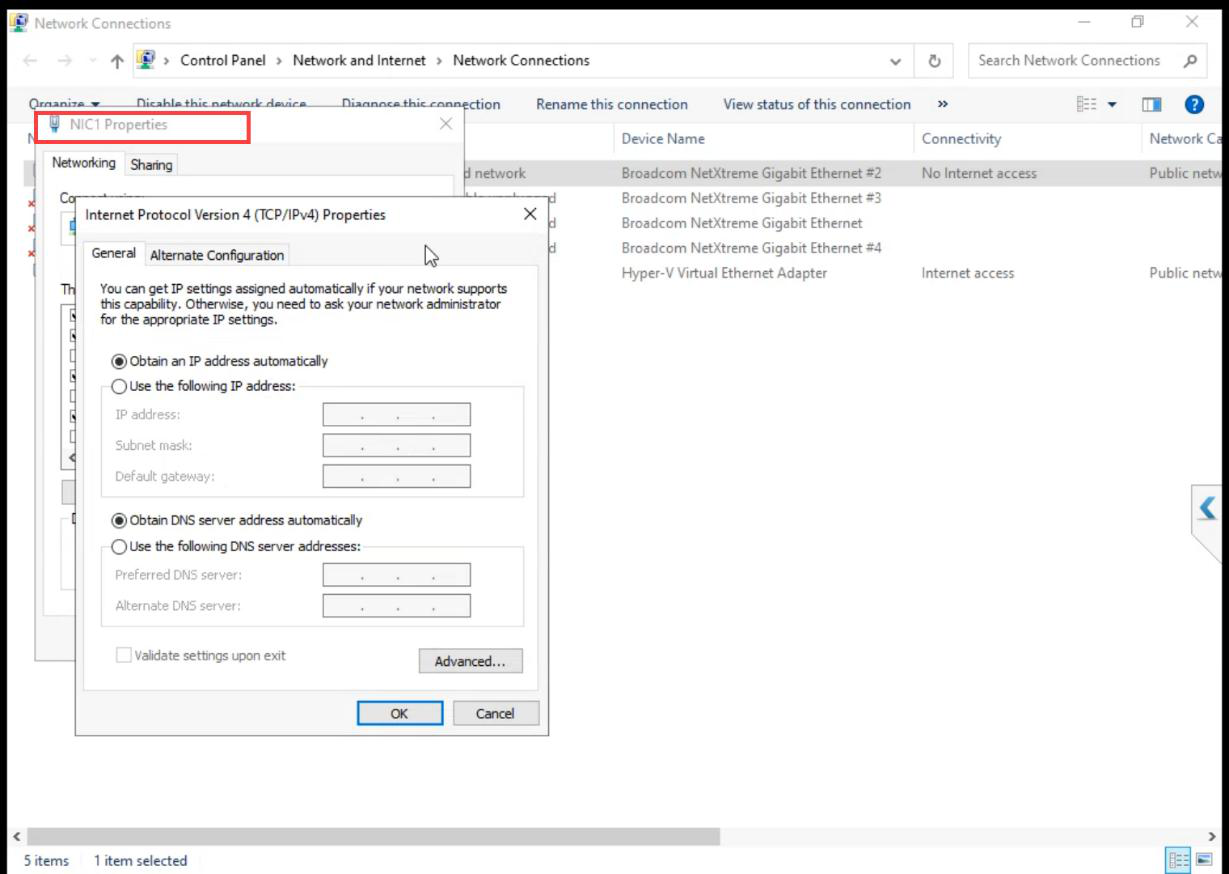Click the No Internet access cell
This screenshot has width=1229, height=874.
(979, 173)
